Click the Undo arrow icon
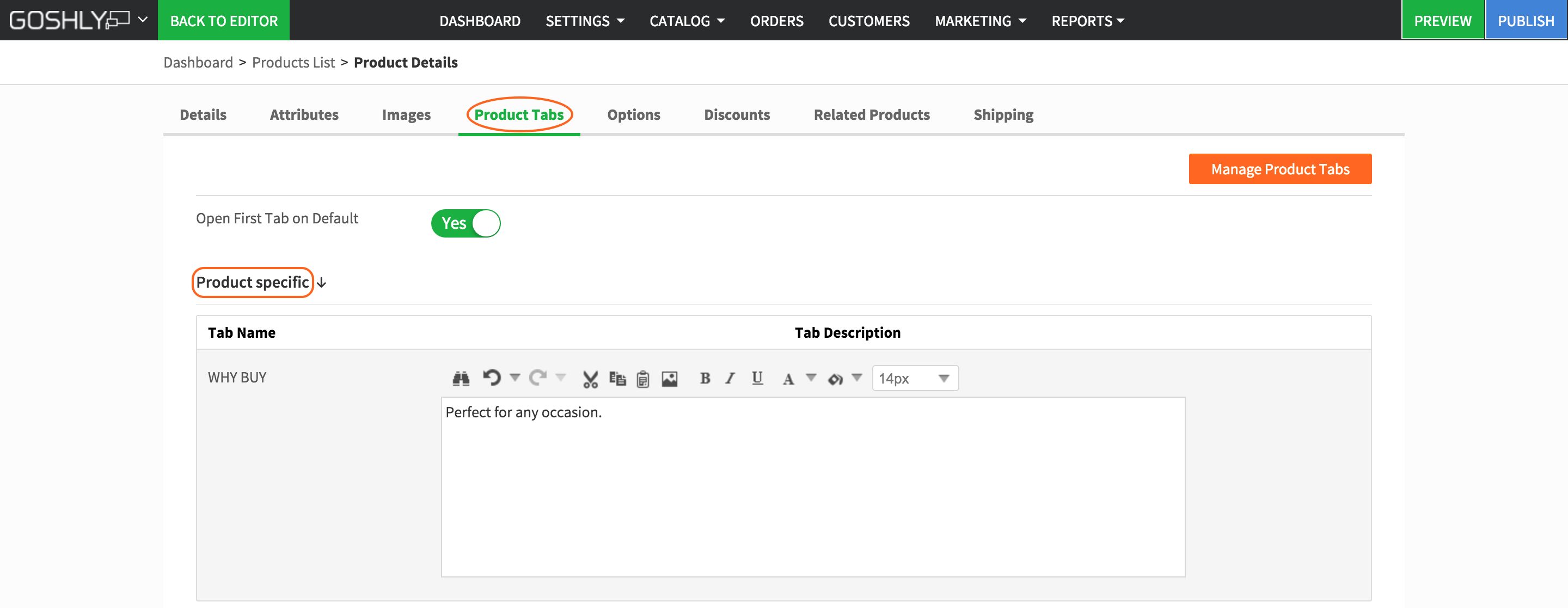1568x608 pixels. 492,378
